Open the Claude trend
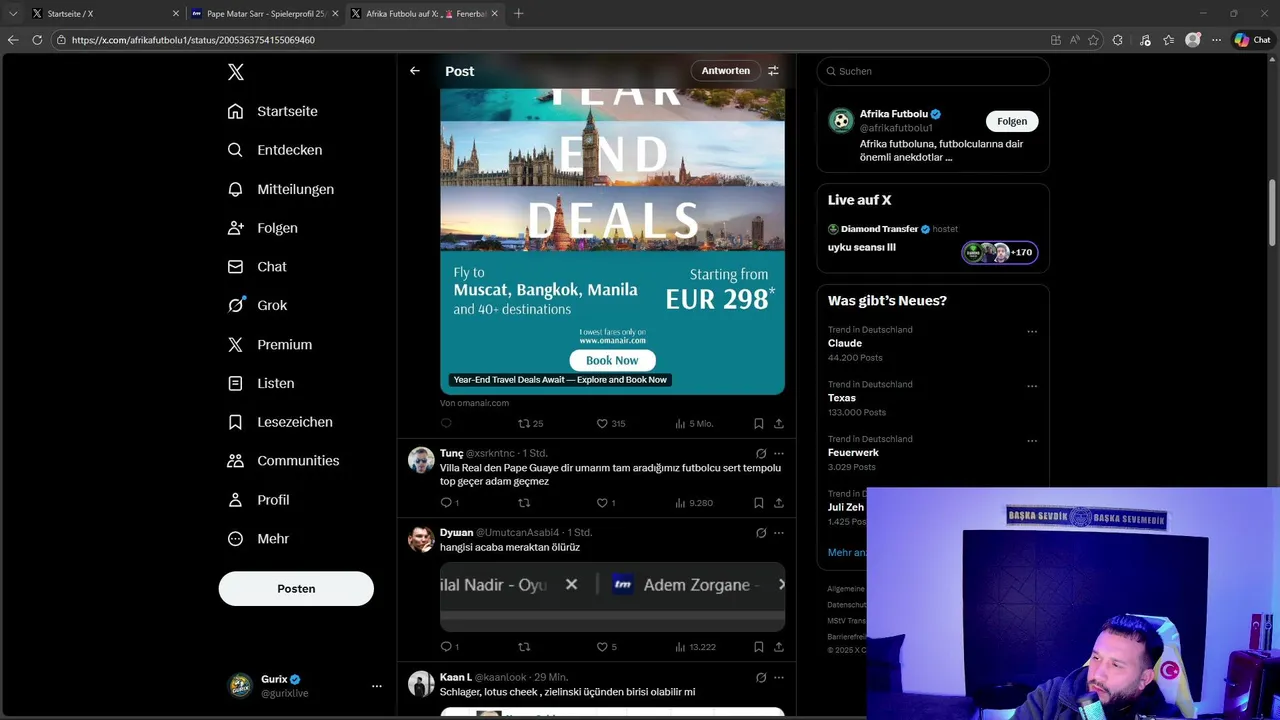The width and height of the screenshot is (1280, 720). 845,343
